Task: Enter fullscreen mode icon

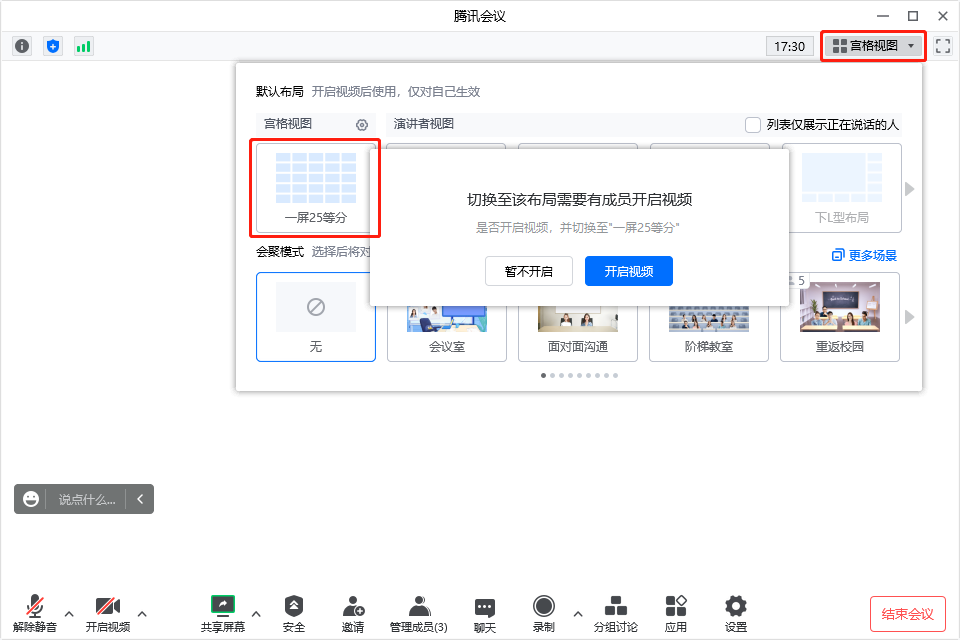Action: (943, 46)
